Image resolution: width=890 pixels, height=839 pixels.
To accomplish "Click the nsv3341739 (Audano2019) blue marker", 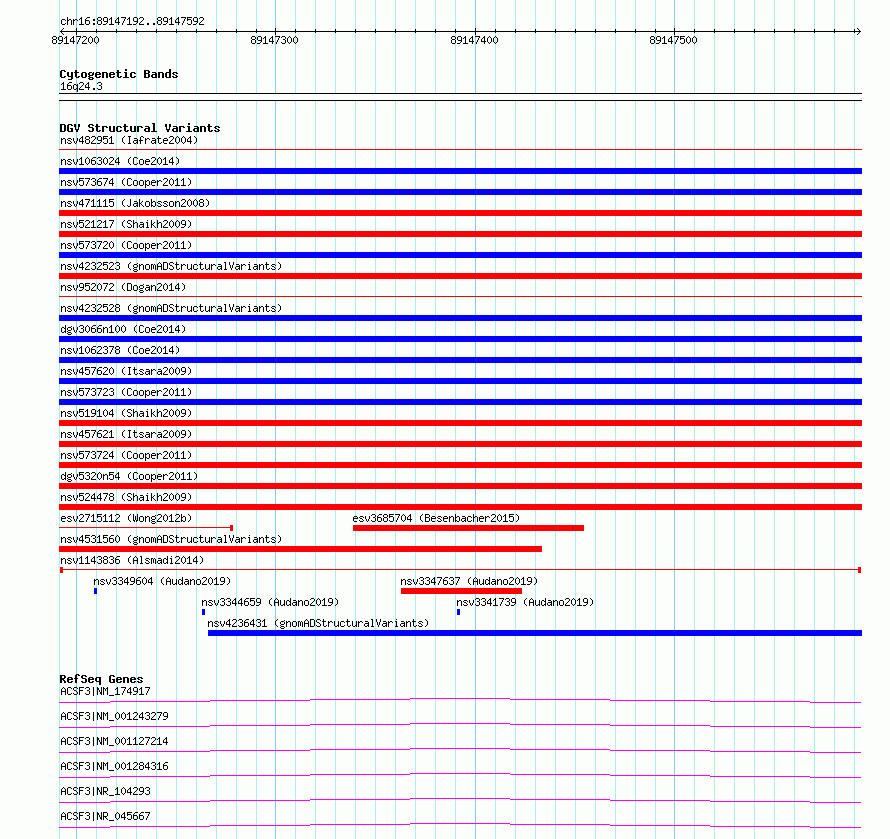I will tap(458, 612).
